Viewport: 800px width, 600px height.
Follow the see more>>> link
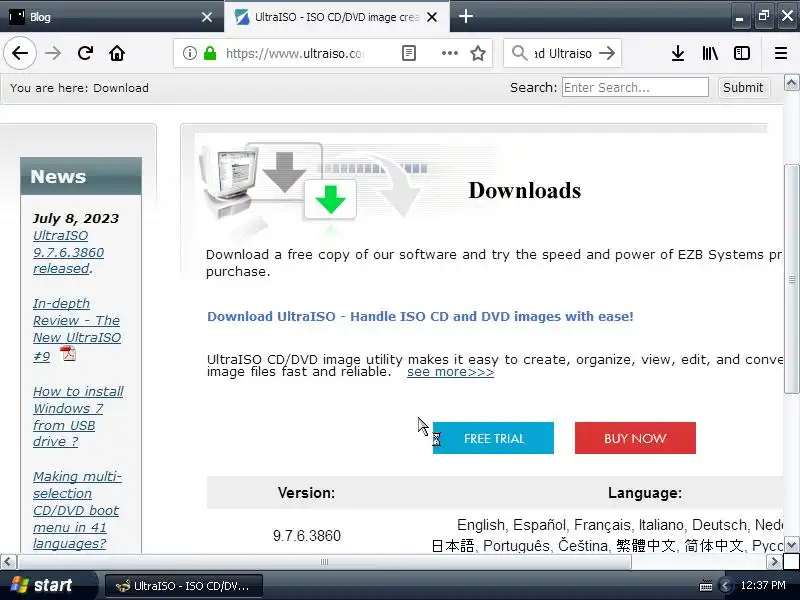[x=451, y=372]
